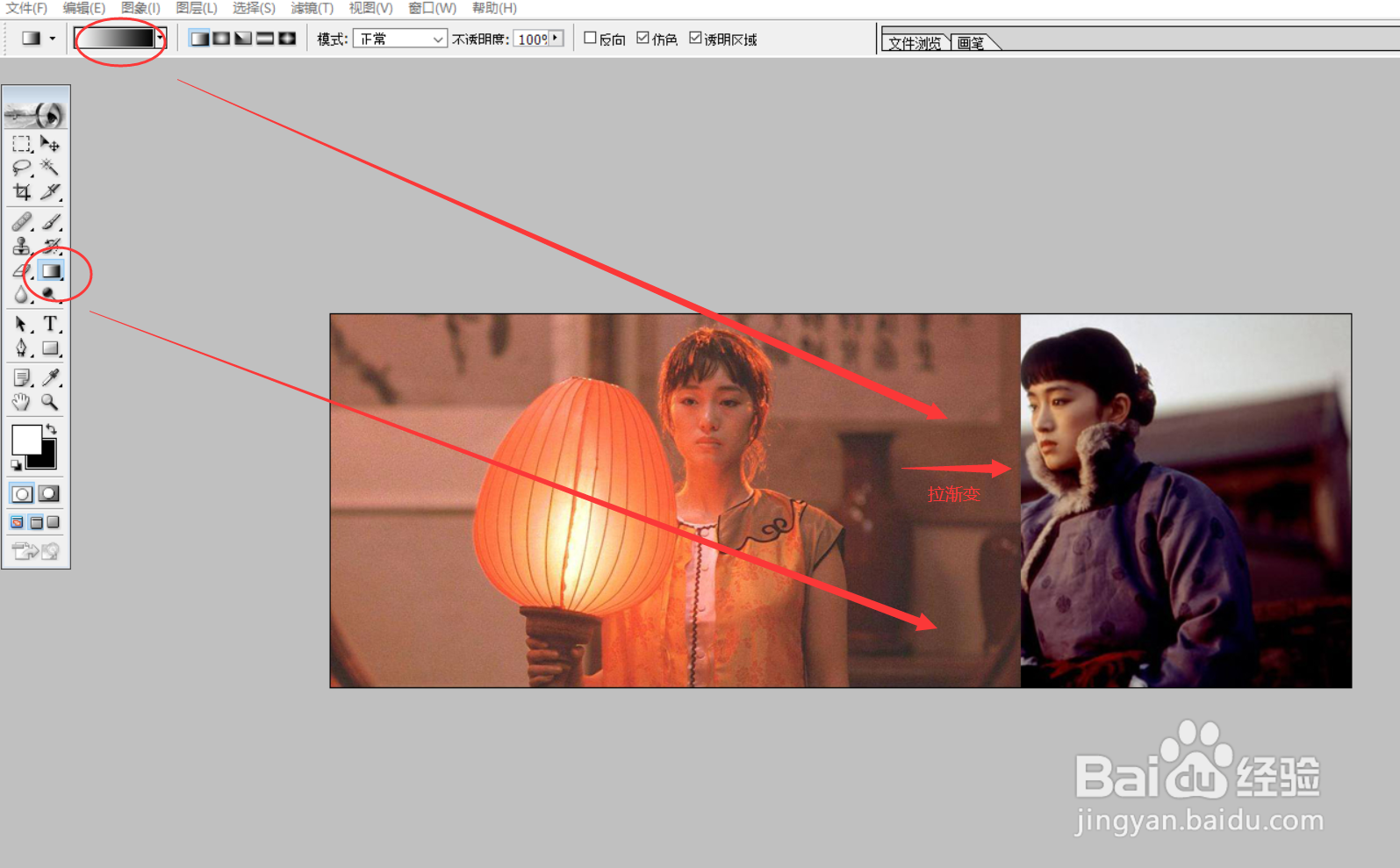Select the Healing Brush tool

(x=22, y=222)
